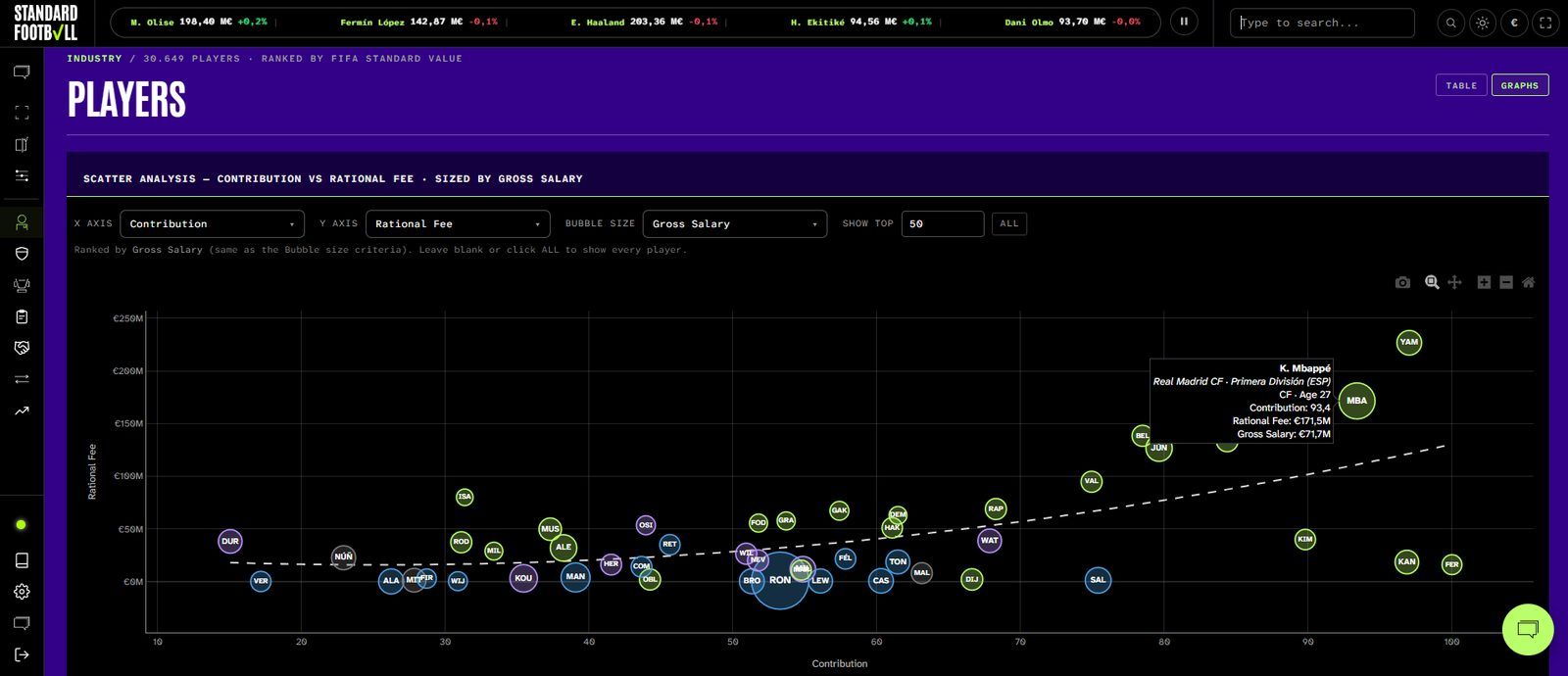Open the Clubs shield icon in sidebar
Image resolution: width=1568 pixels, height=676 pixels.
[x=22, y=254]
